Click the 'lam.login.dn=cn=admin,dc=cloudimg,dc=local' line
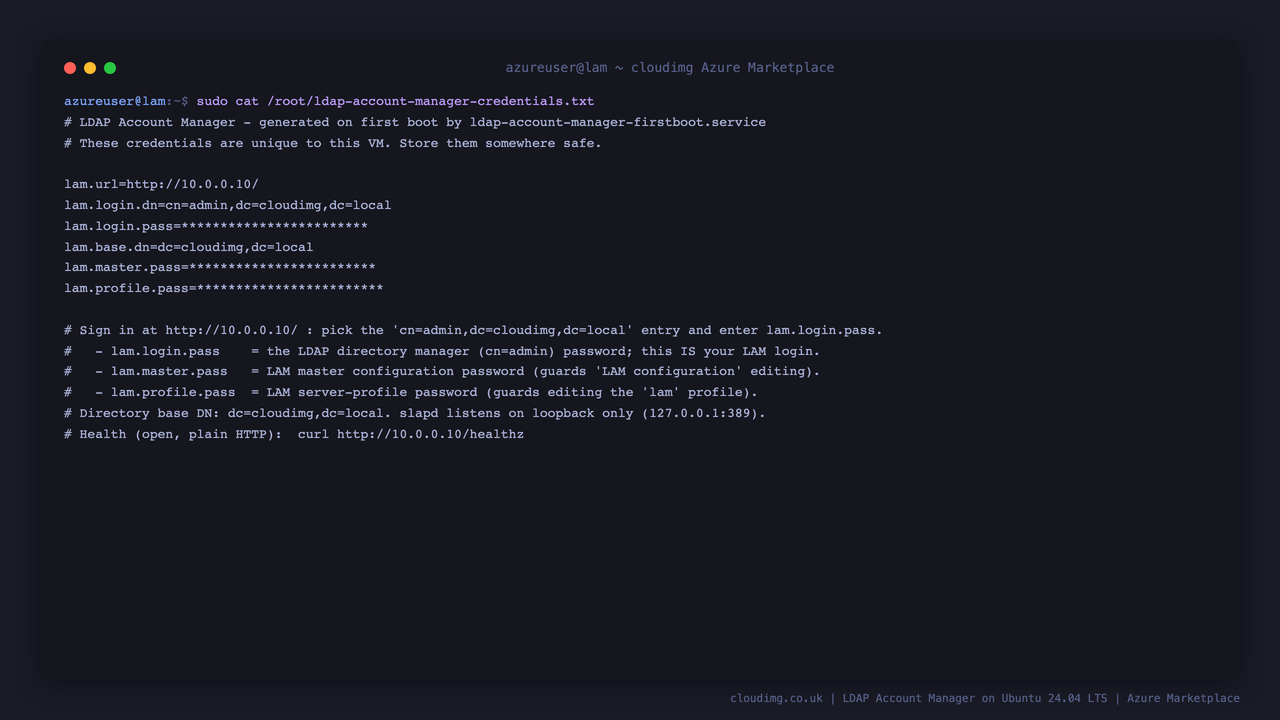The height and width of the screenshot is (720, 1280). 228,205
